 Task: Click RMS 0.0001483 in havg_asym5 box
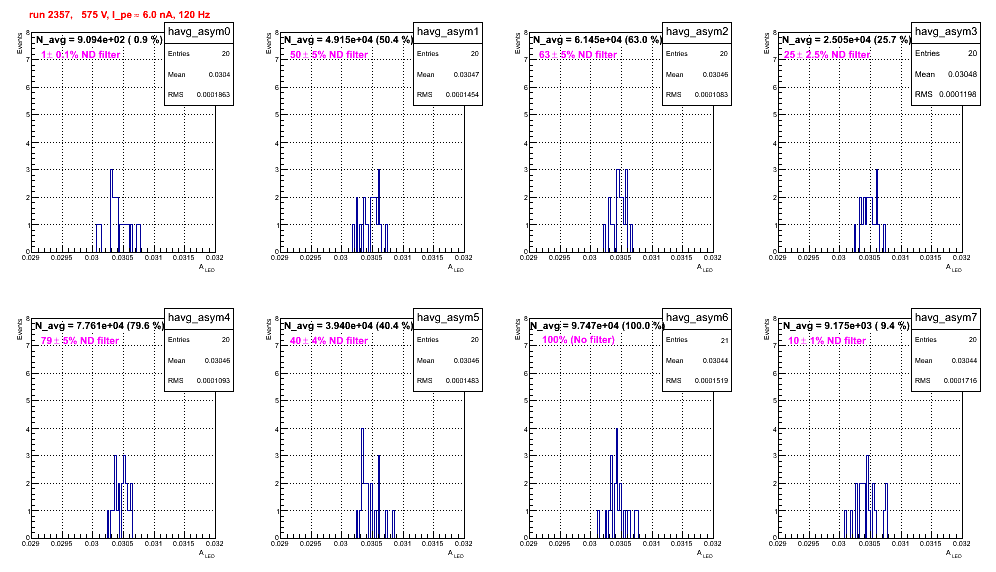(448, 381)
